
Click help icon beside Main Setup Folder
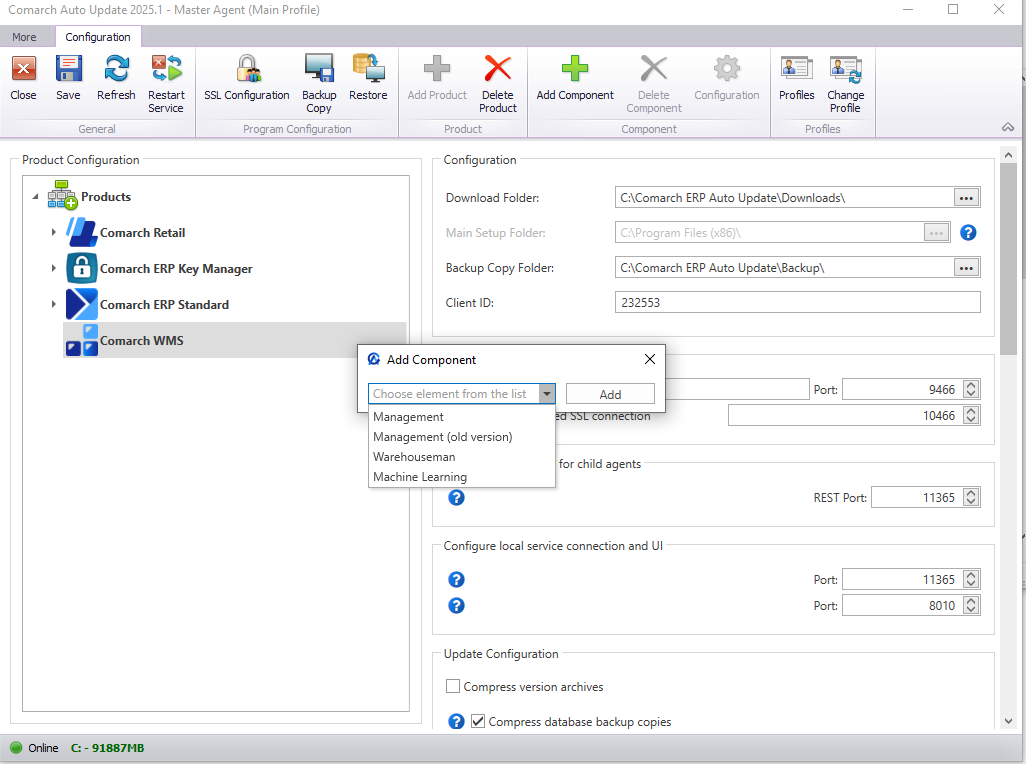tap(968, 232)
